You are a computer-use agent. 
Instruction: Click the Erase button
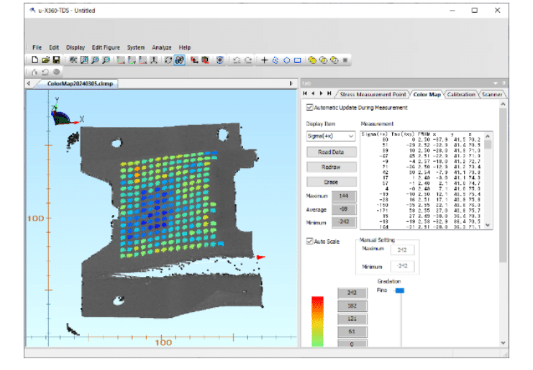(331, 182)
